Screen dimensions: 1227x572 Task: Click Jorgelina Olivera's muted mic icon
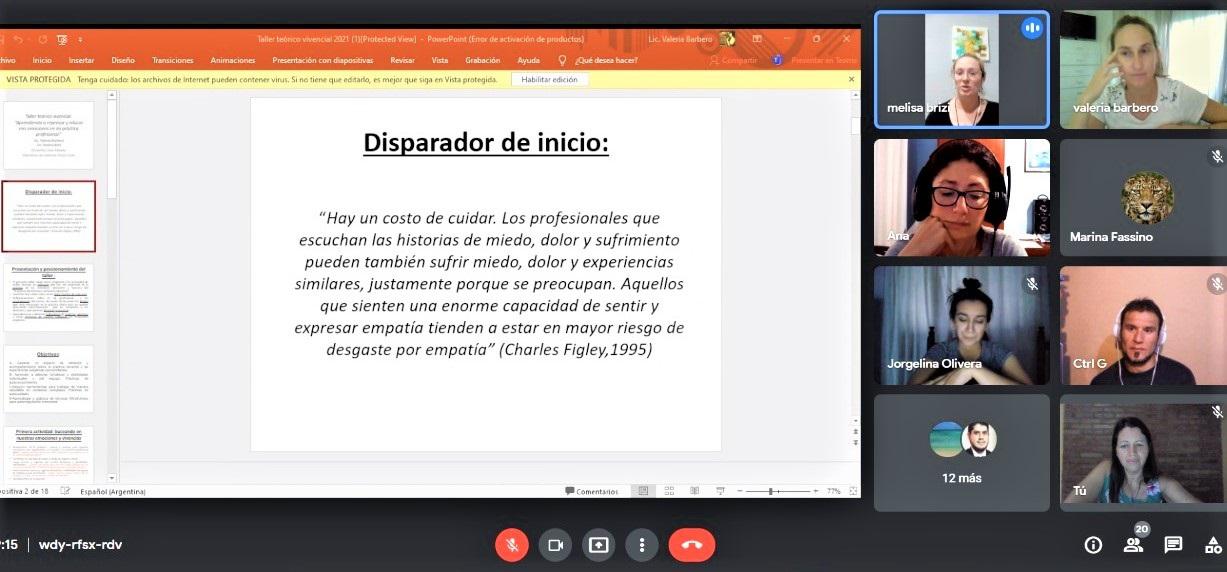[x=1032, y=284]
